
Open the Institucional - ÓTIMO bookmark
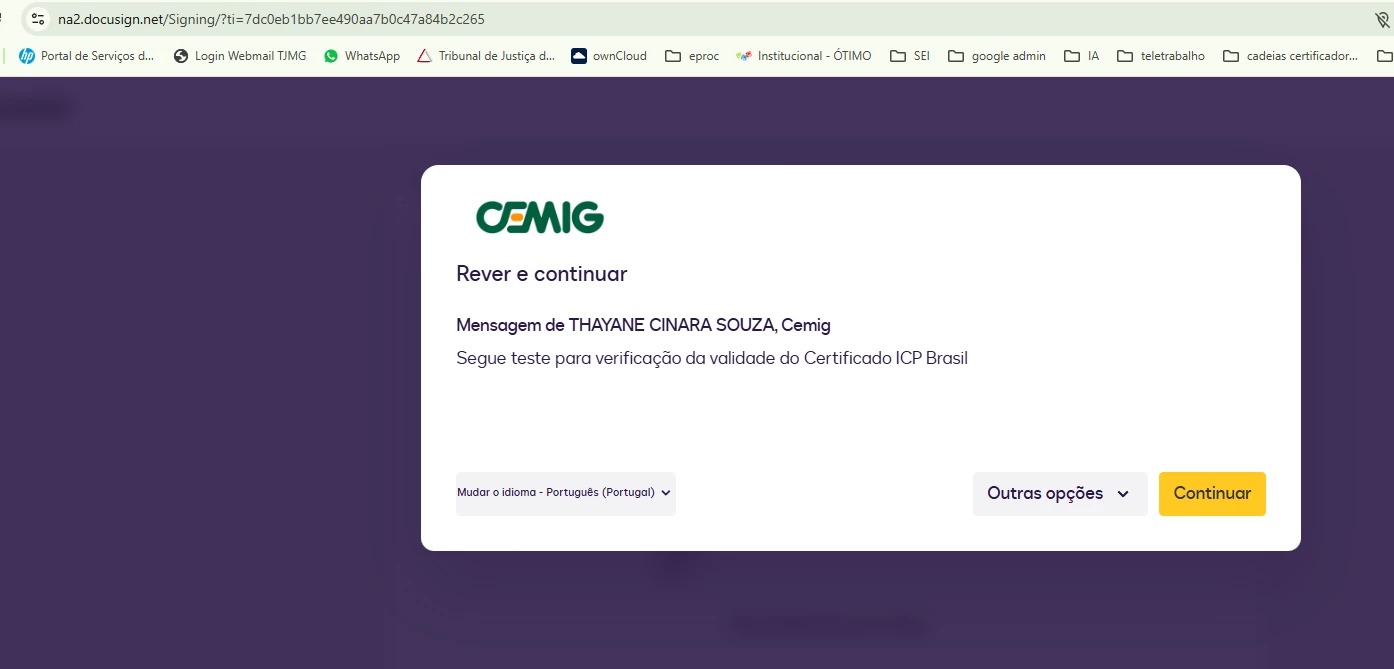coord(803,56)
